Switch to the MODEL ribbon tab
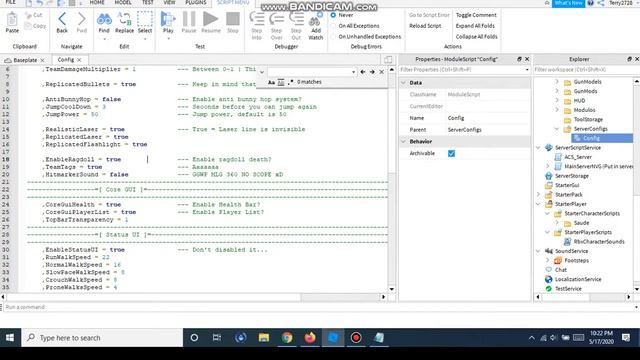Screen dimensions: 640x360 [x=123, y=2]
